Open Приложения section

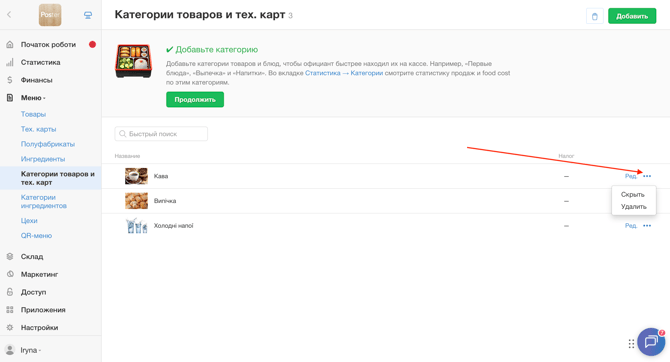click(43, 310)
